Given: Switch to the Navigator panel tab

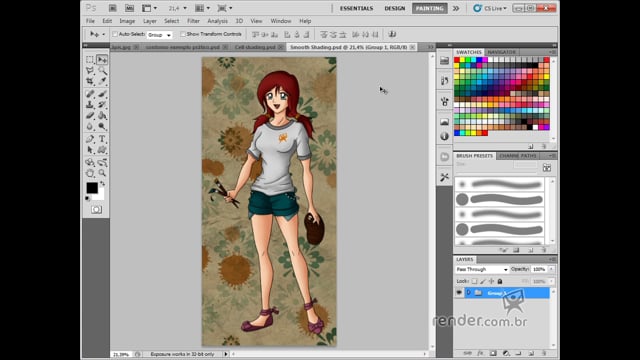Looking at the screenshot, I should pos(502,52).
